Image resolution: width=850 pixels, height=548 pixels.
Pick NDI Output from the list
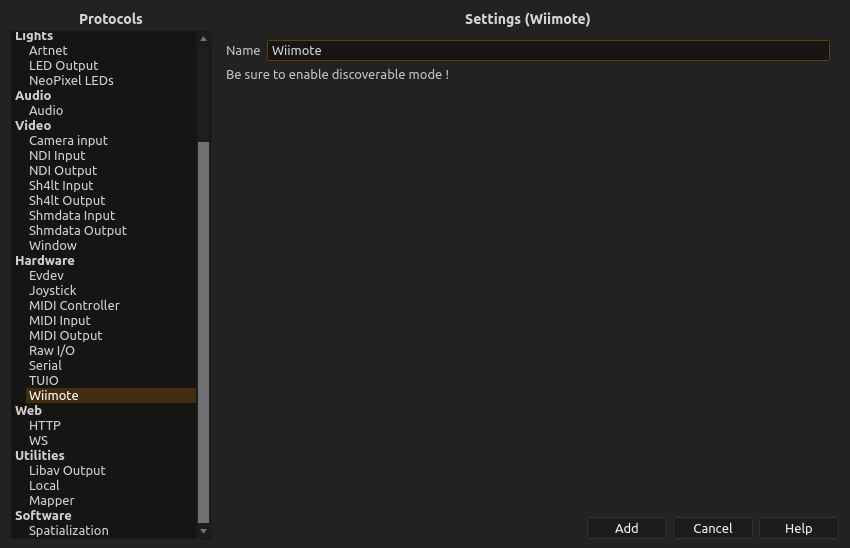click(63, 170)
